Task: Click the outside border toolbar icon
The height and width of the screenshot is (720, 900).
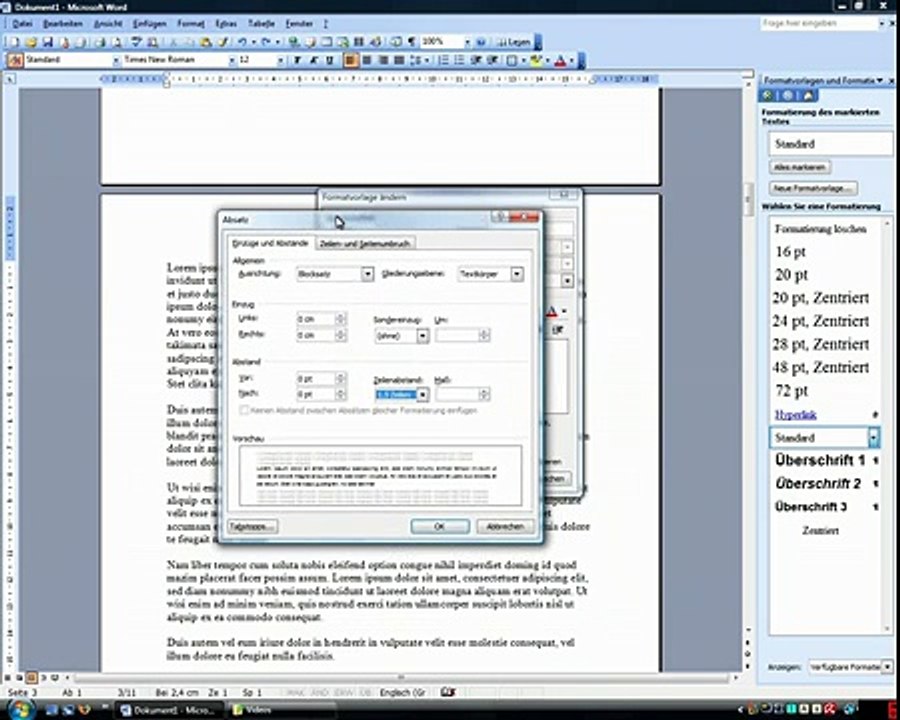Action: click(x=512, y=60)
